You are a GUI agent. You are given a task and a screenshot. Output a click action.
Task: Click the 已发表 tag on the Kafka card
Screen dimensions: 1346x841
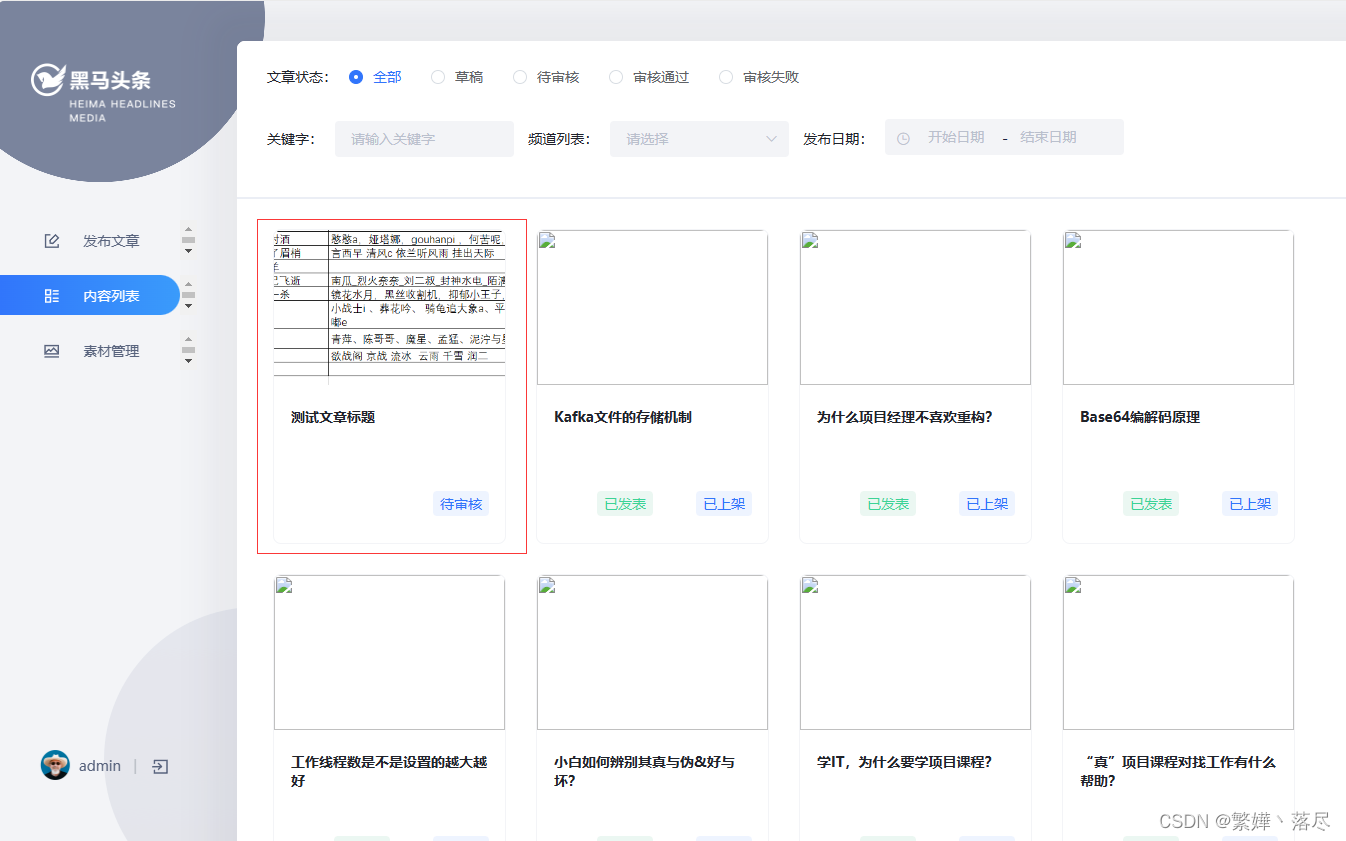coord(625,504)
